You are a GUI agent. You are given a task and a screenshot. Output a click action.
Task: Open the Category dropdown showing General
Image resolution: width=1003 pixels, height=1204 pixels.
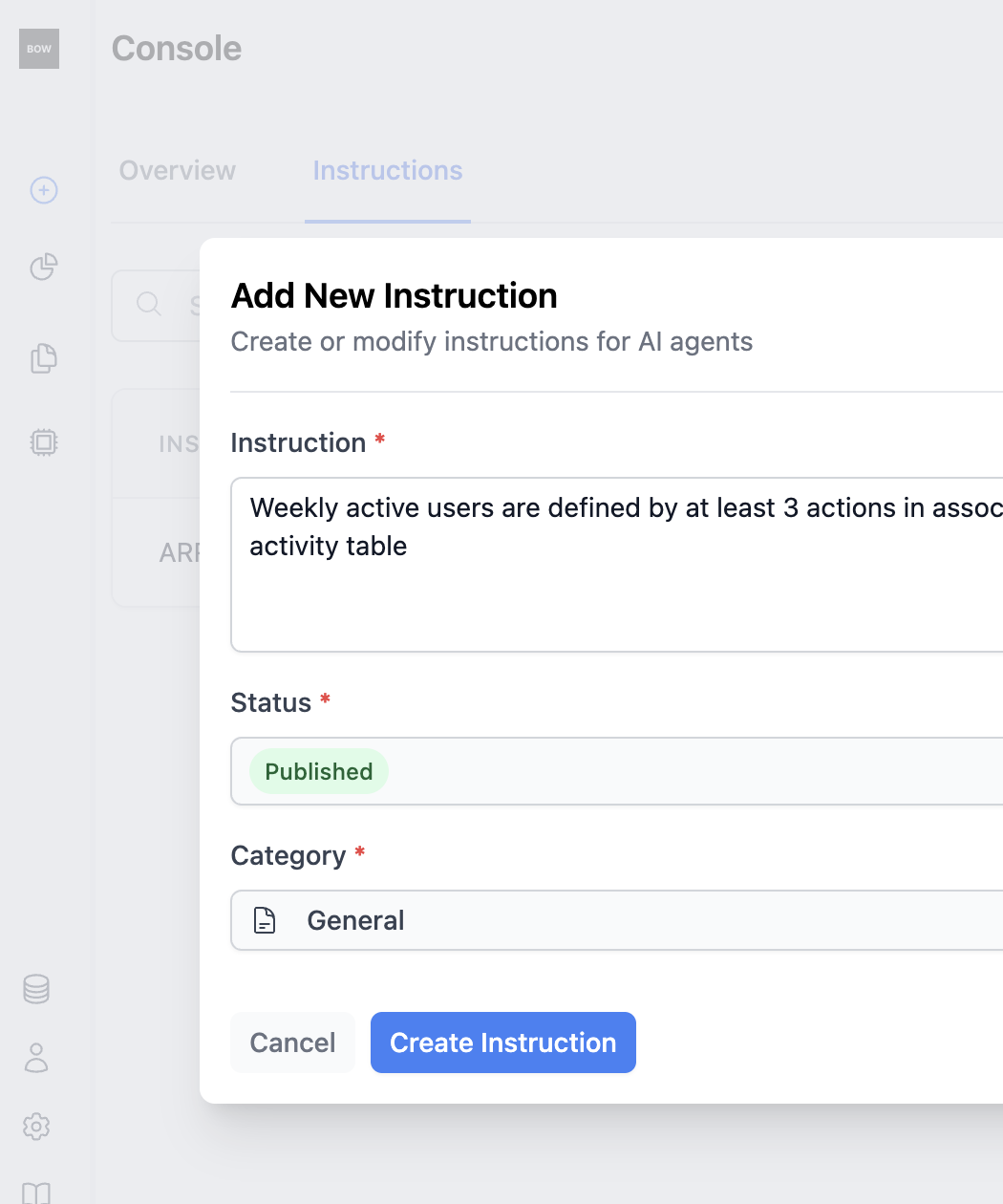tap(617, 920)
